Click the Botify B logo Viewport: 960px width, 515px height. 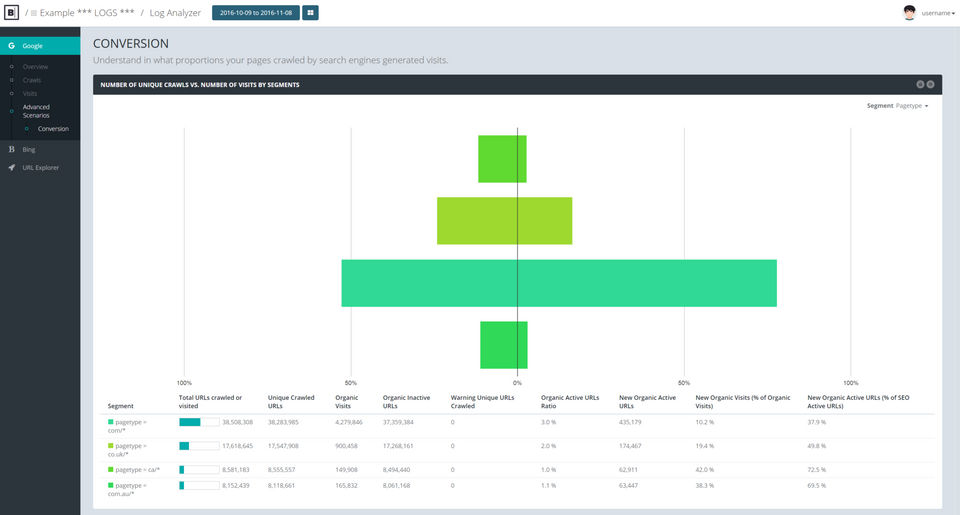pos(11,12)
